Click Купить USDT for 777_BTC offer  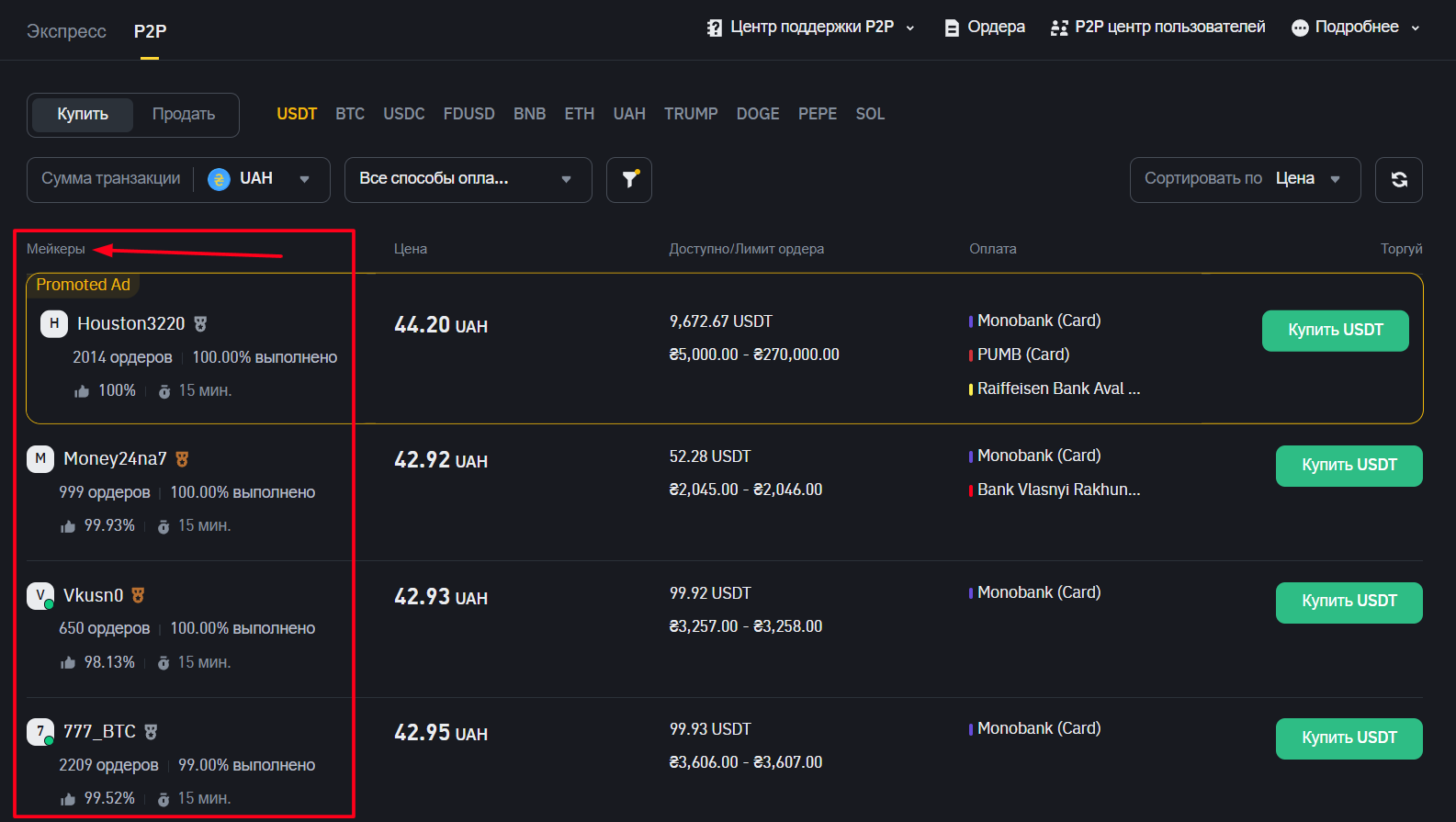pyautogui.click(x=1349, y=738)
